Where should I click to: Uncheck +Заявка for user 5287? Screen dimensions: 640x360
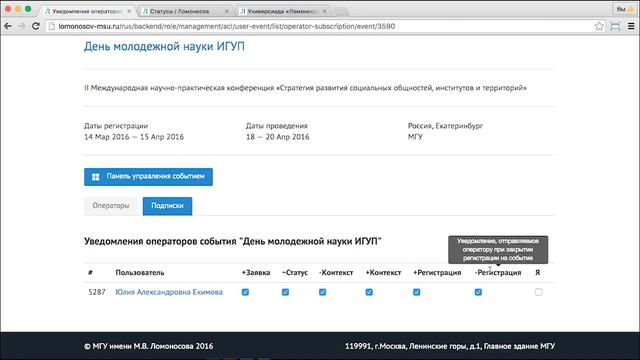point(245,292)
